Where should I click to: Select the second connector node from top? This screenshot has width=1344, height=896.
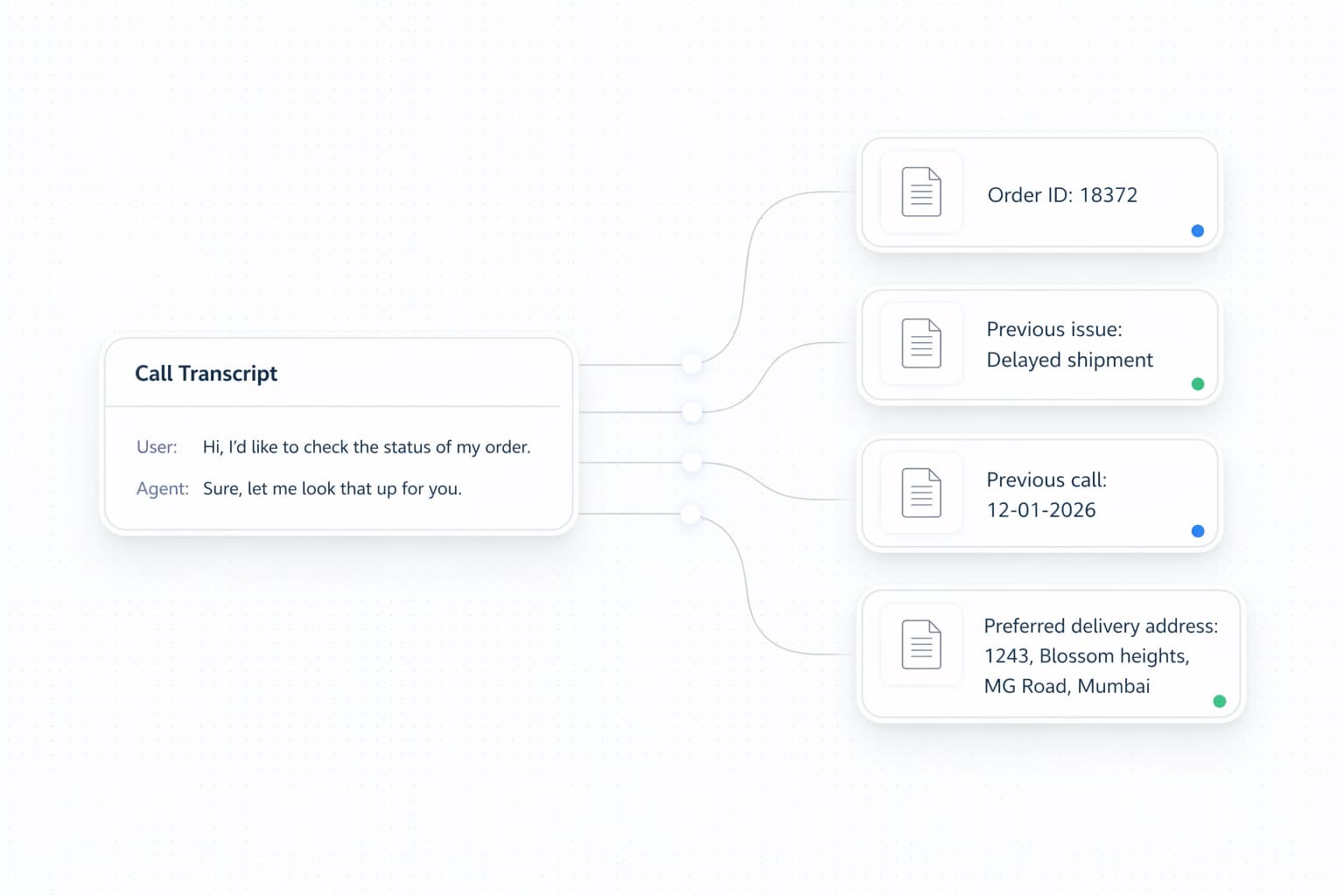tap(692, 411)
